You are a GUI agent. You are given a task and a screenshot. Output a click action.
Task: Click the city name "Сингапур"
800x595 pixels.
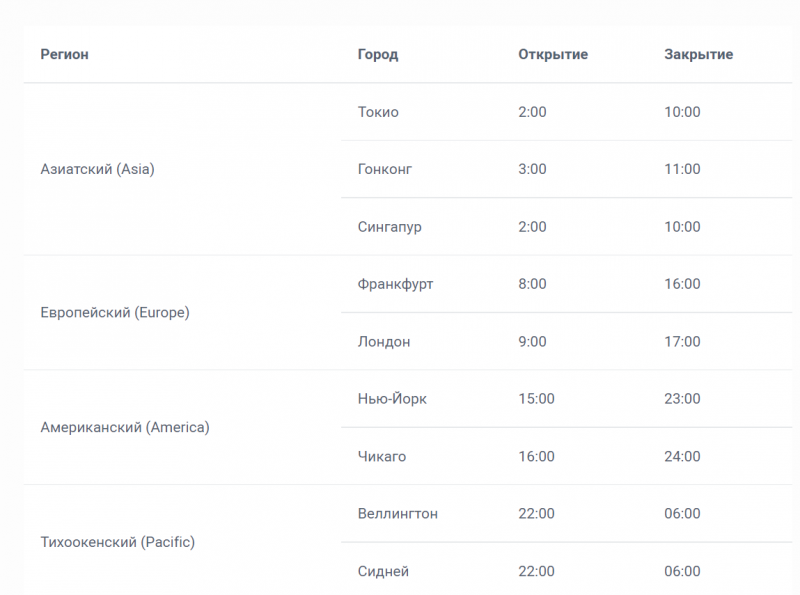click(389, 227)
